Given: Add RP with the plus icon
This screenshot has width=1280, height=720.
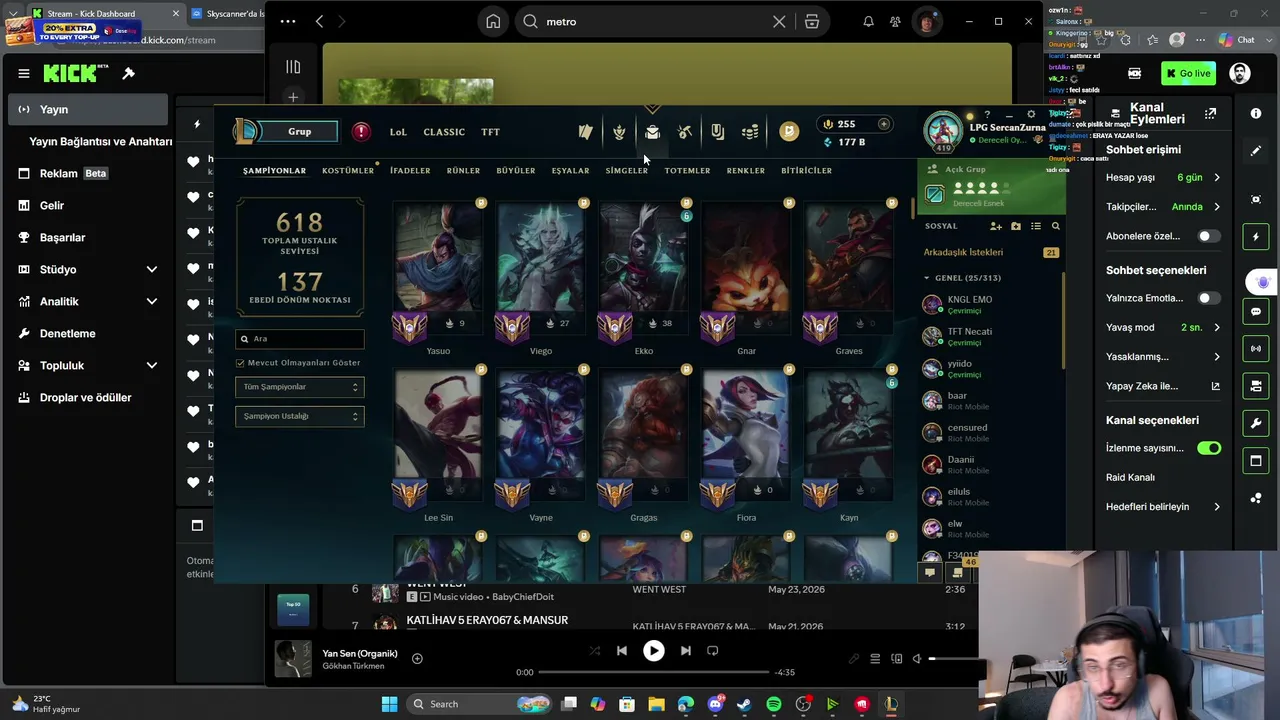Looking at the screenshot, I should click(884, 124).
